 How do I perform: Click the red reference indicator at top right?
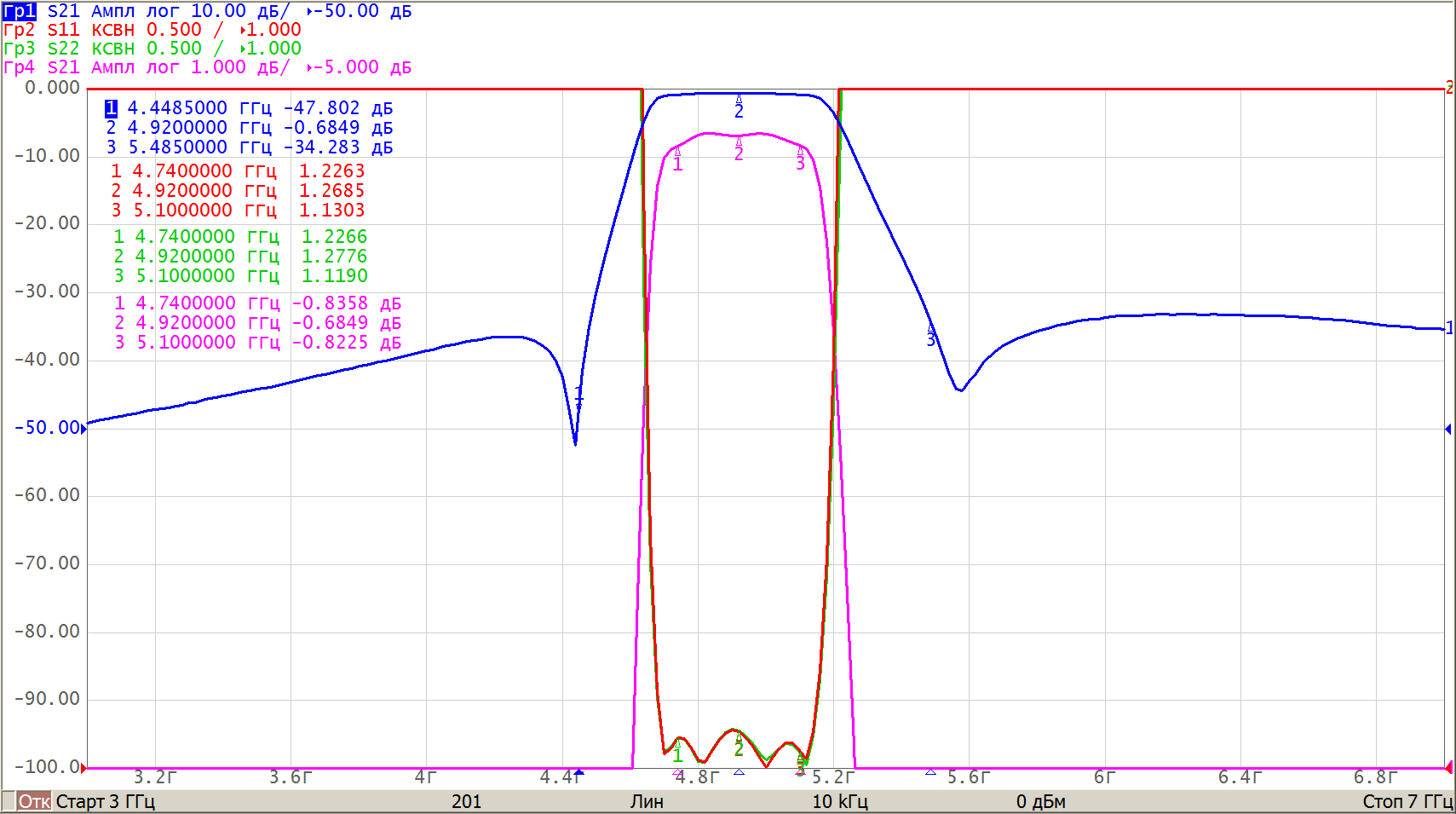[x=1448, y=88]
